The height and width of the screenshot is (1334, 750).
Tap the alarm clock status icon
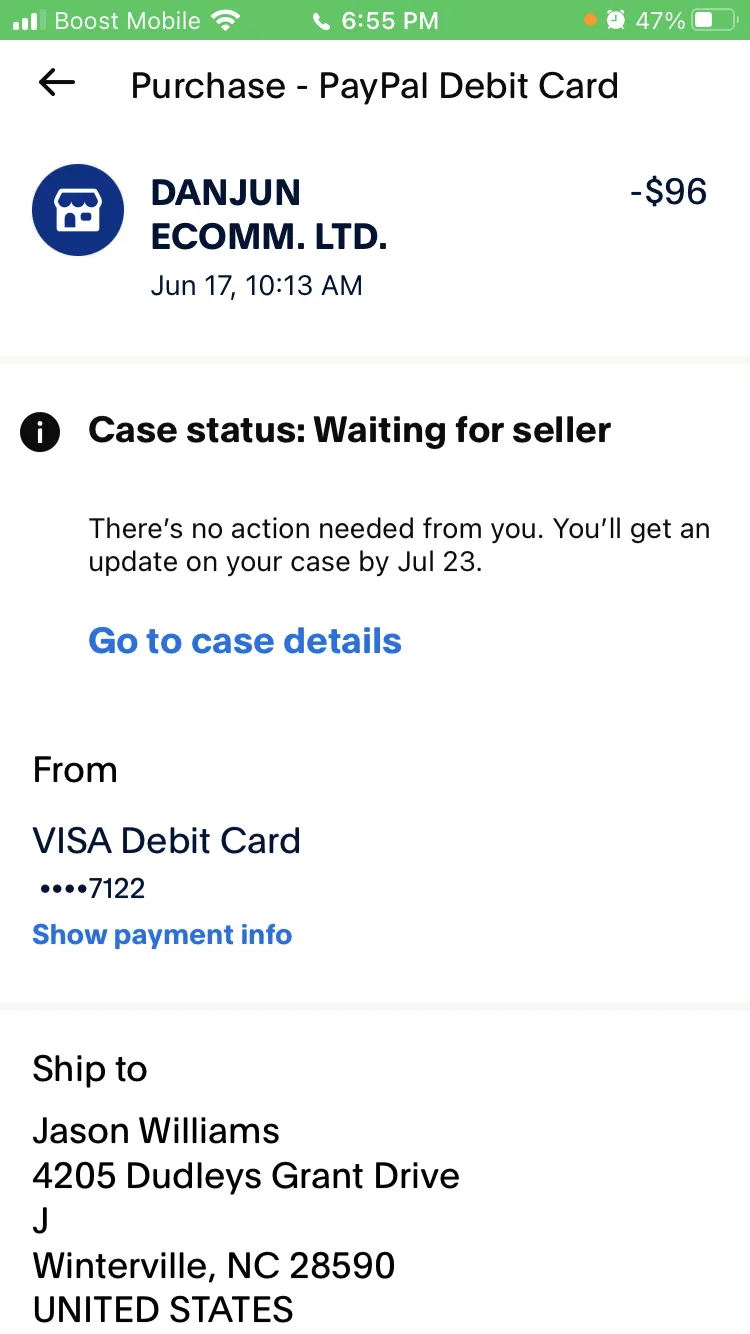point(616,20)
